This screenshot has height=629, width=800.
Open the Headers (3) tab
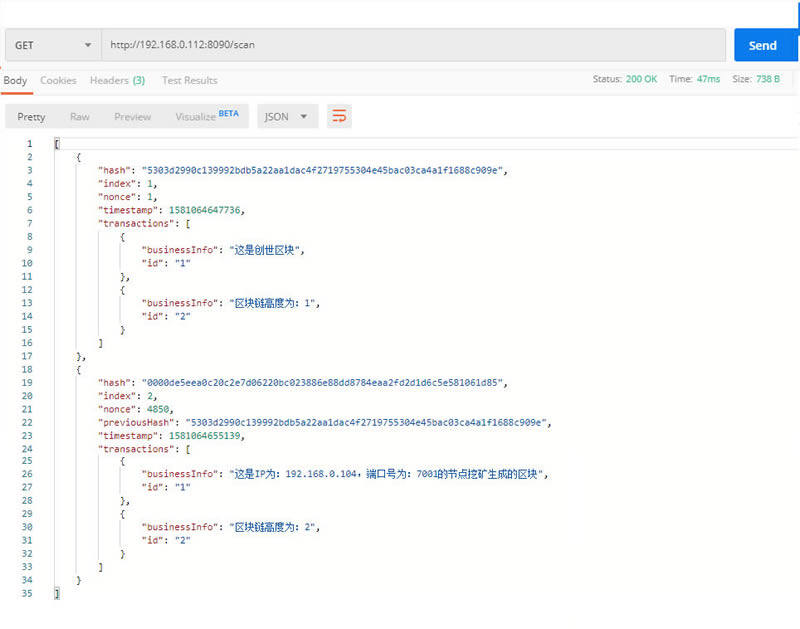(117, 80)
